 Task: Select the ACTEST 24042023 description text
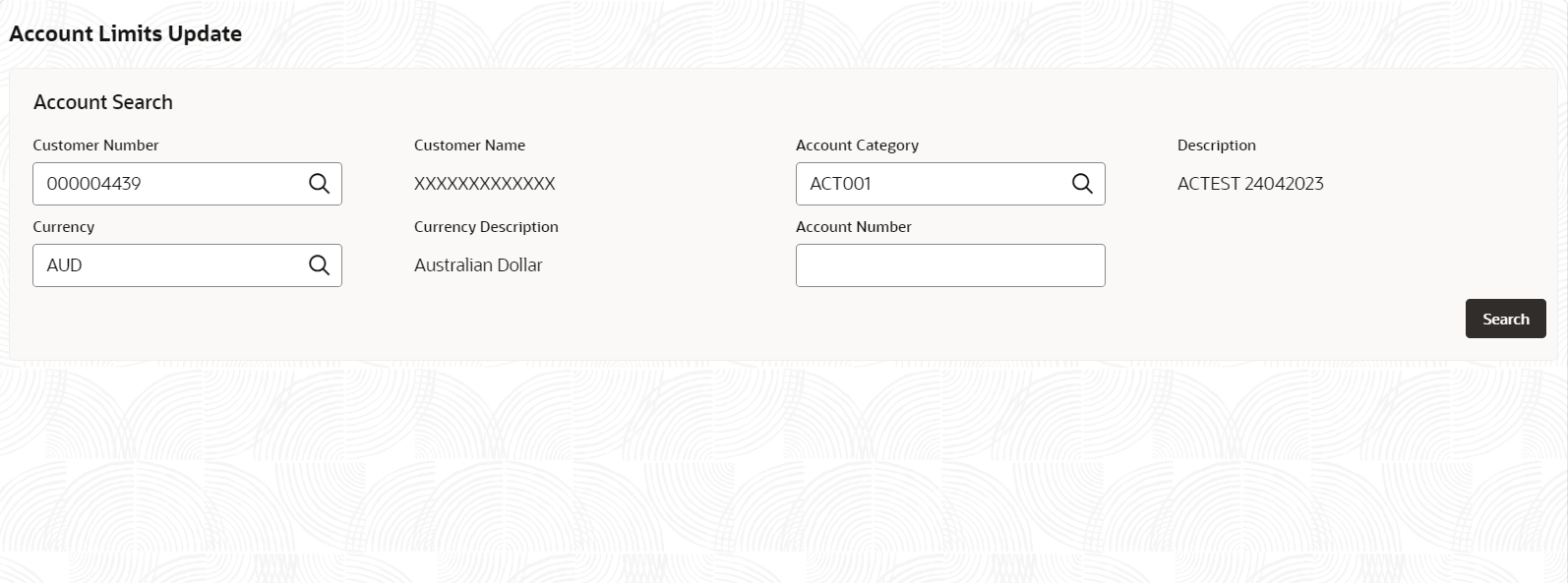(x=1250, y=184)
